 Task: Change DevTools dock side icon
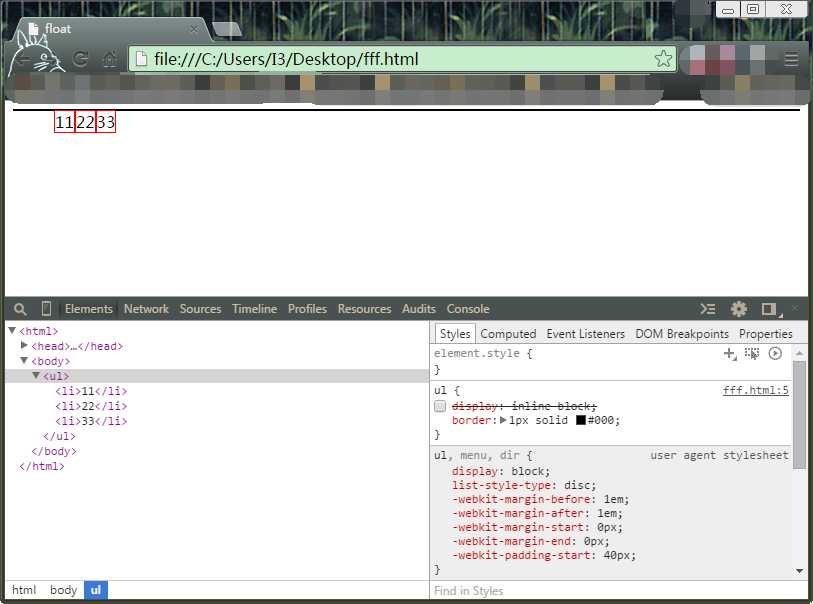[770, 310]
